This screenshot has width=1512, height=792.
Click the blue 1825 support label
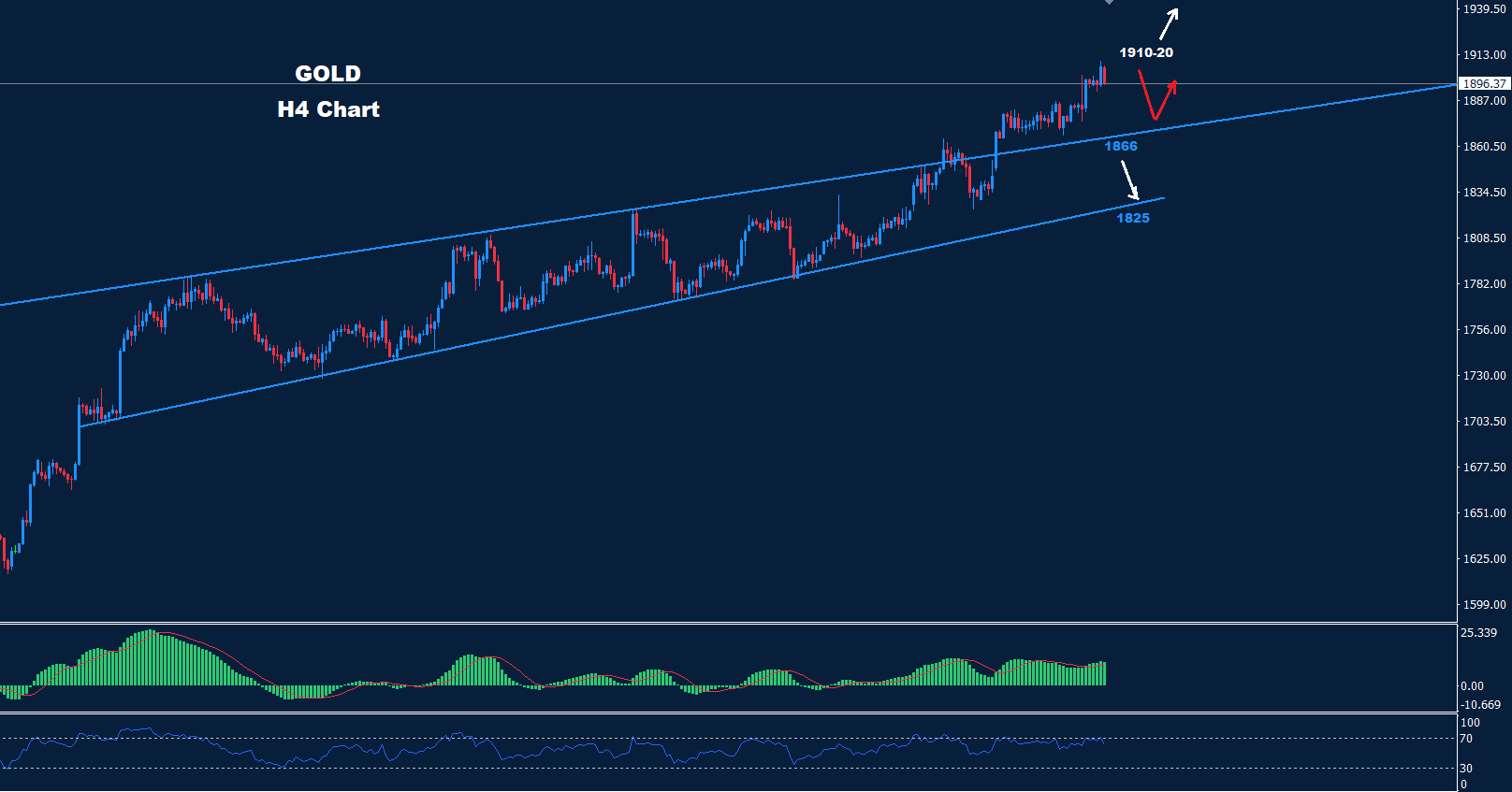click(x=1132, y=218)
